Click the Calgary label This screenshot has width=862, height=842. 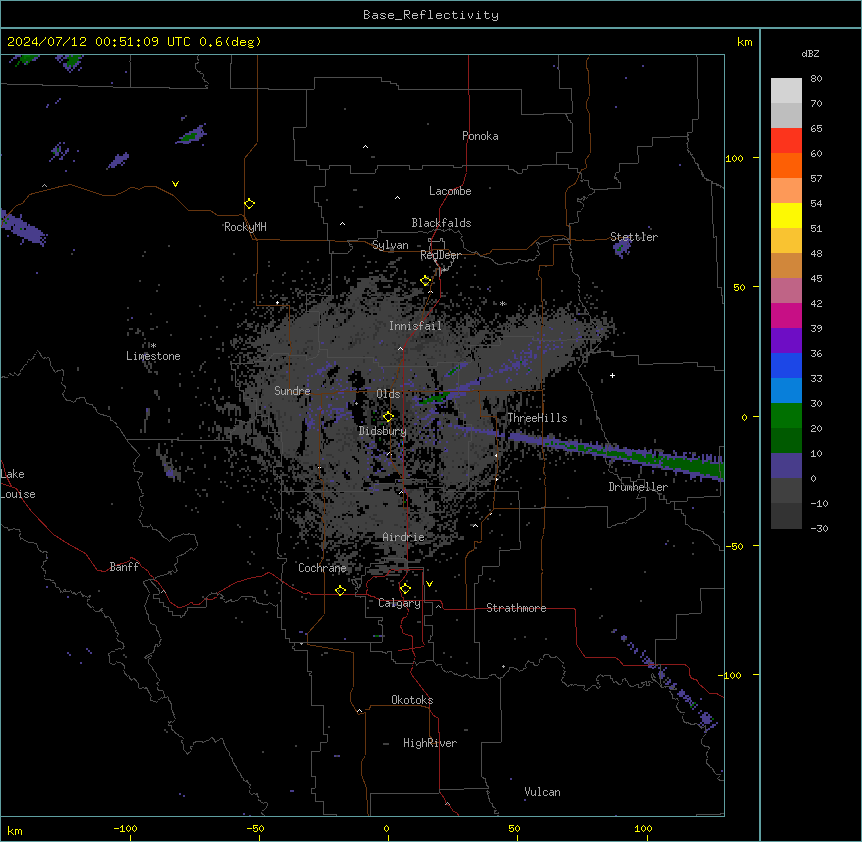[399, 603]
